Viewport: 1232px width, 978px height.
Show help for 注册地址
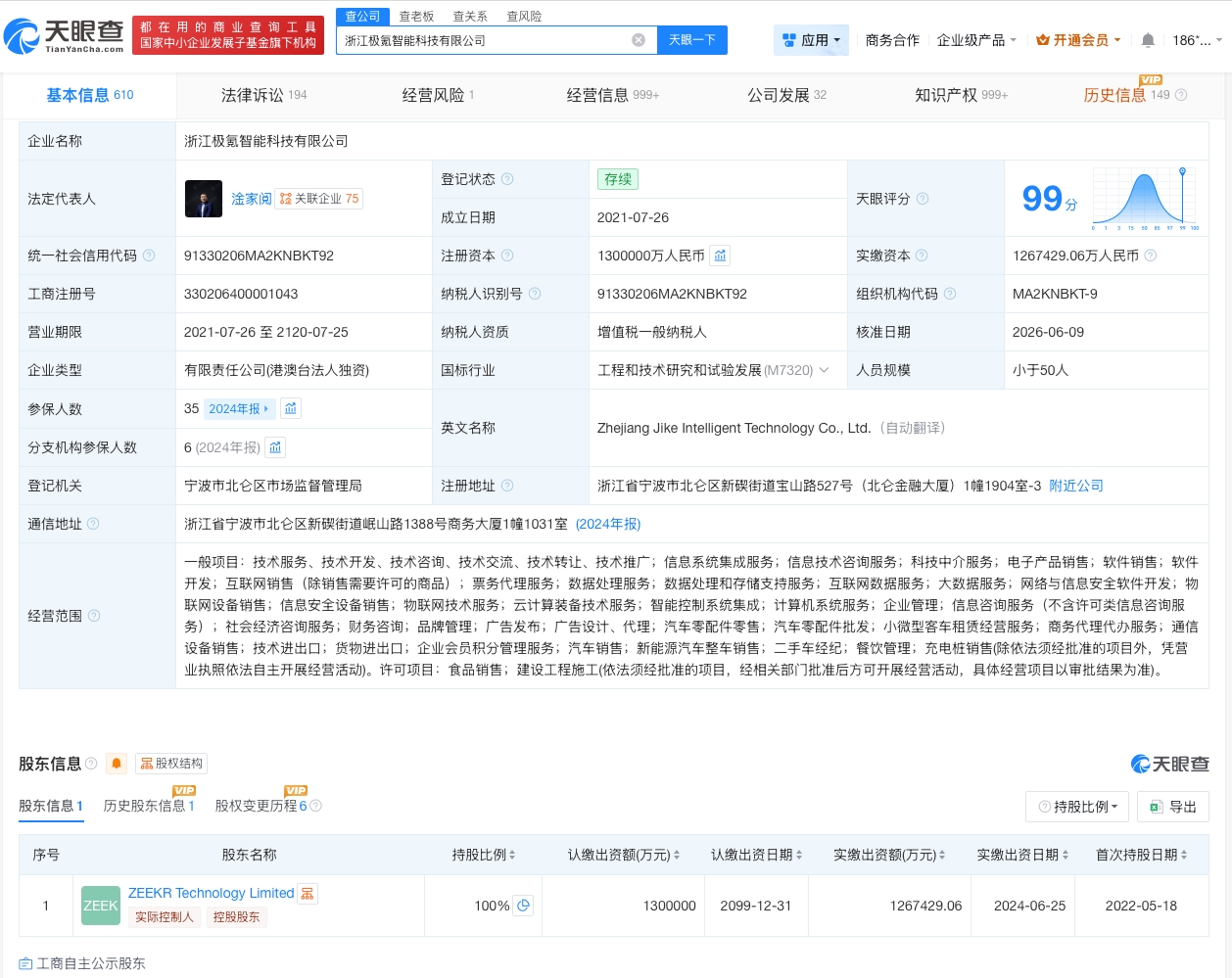[x=507, y=486]
